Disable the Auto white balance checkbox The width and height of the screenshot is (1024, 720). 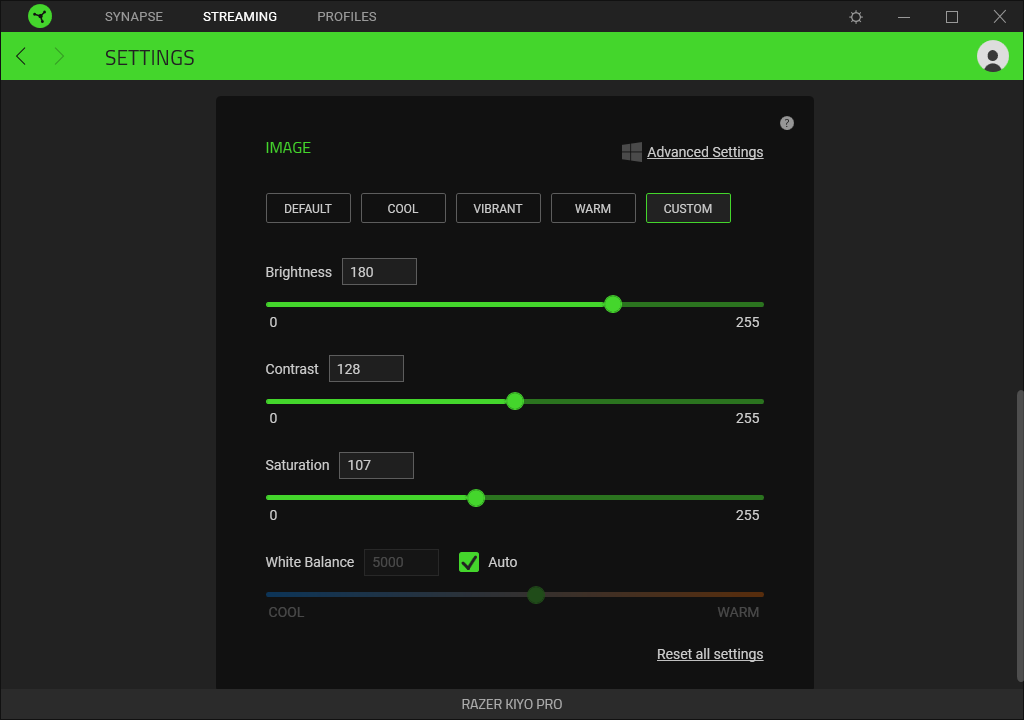pyautogui.click(x=469, y=562)
